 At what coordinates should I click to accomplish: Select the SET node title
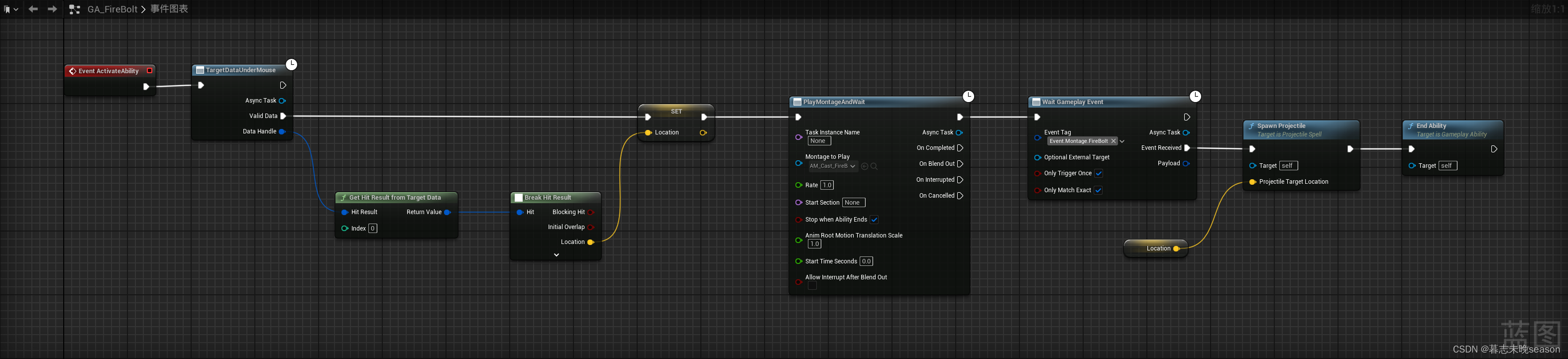(676, 112)
